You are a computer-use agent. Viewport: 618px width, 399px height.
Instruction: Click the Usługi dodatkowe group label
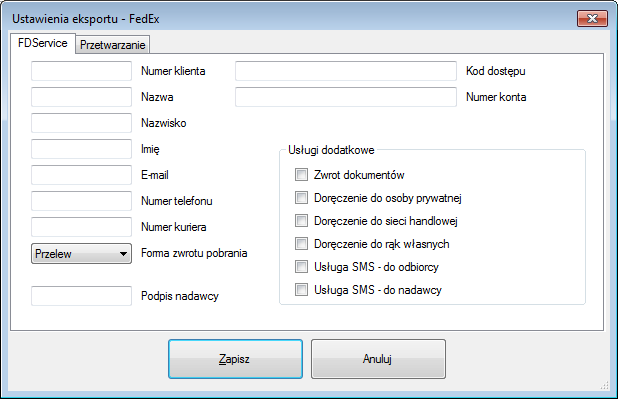pos(331,150)
